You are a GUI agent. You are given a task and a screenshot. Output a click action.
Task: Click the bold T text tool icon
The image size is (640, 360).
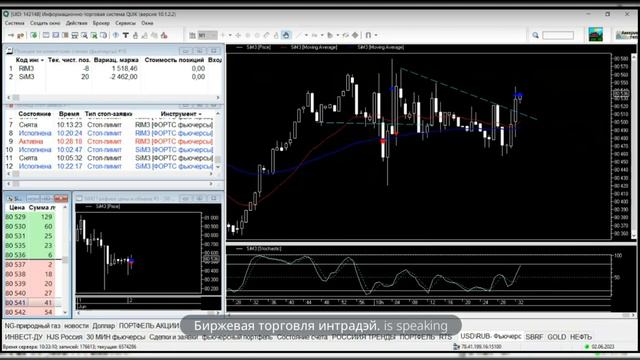tap(126, 36)
